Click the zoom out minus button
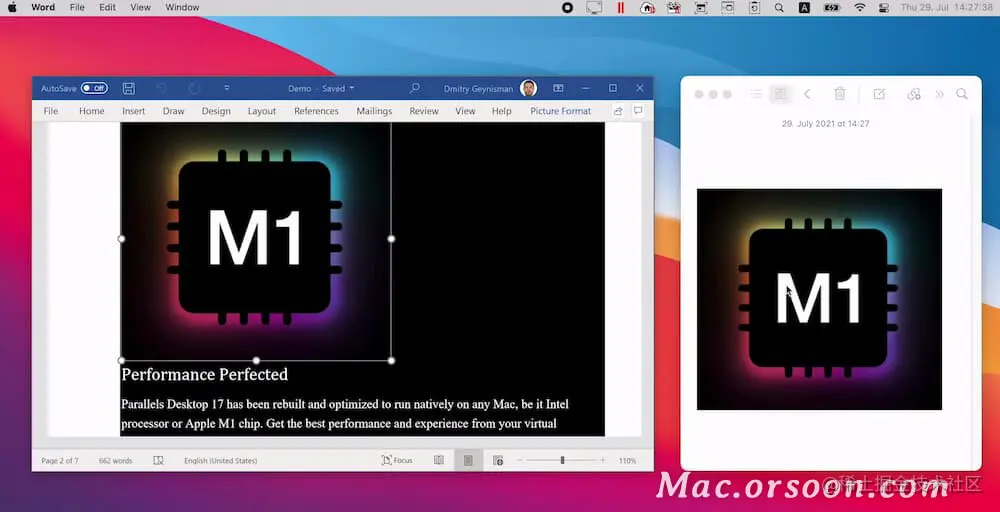Screen dimensions: 1000x512 tap(520, 460)
